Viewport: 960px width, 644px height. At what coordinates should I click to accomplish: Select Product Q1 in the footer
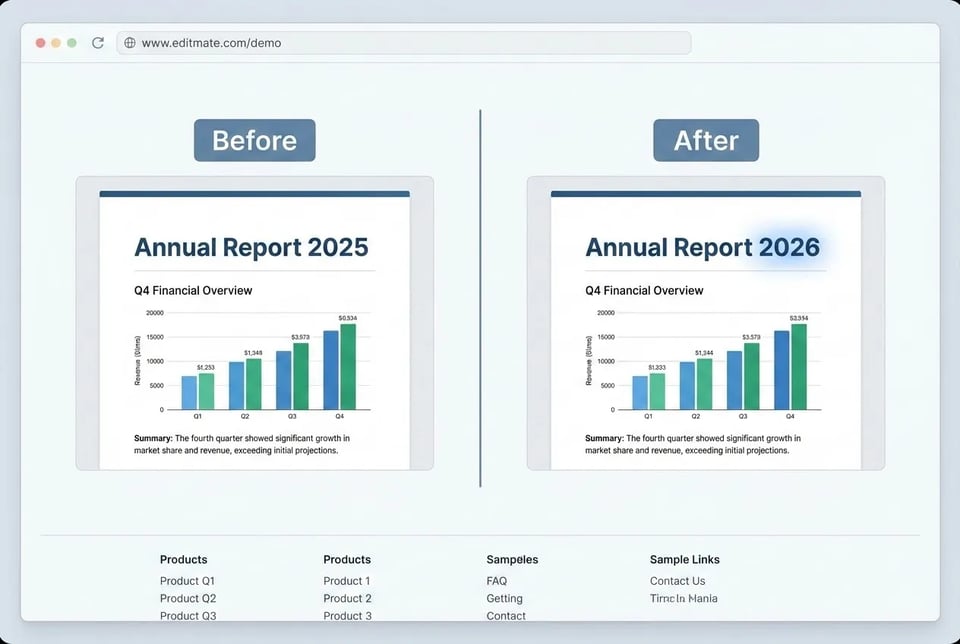pos(188,580)
